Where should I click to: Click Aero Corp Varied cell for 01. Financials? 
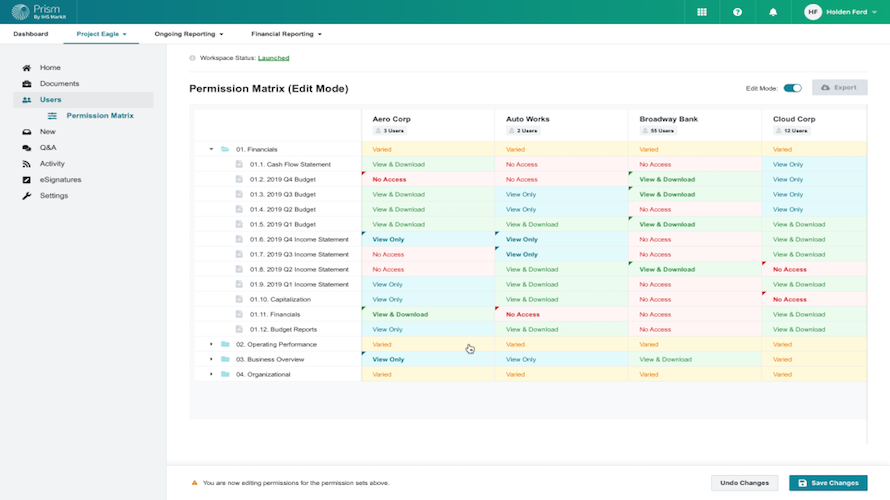pos(428,149)
